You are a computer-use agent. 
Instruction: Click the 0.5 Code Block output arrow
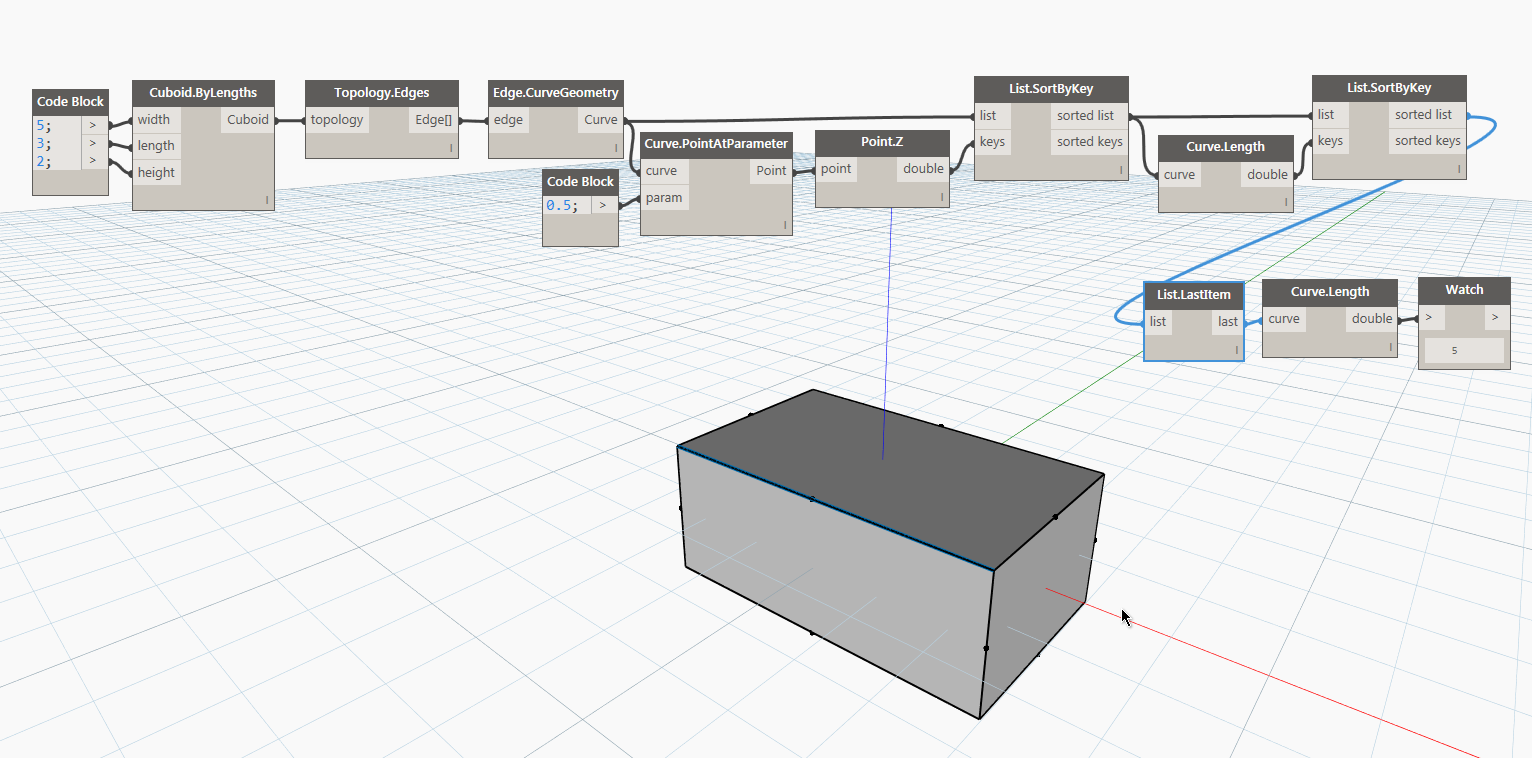tap(603, 205)
